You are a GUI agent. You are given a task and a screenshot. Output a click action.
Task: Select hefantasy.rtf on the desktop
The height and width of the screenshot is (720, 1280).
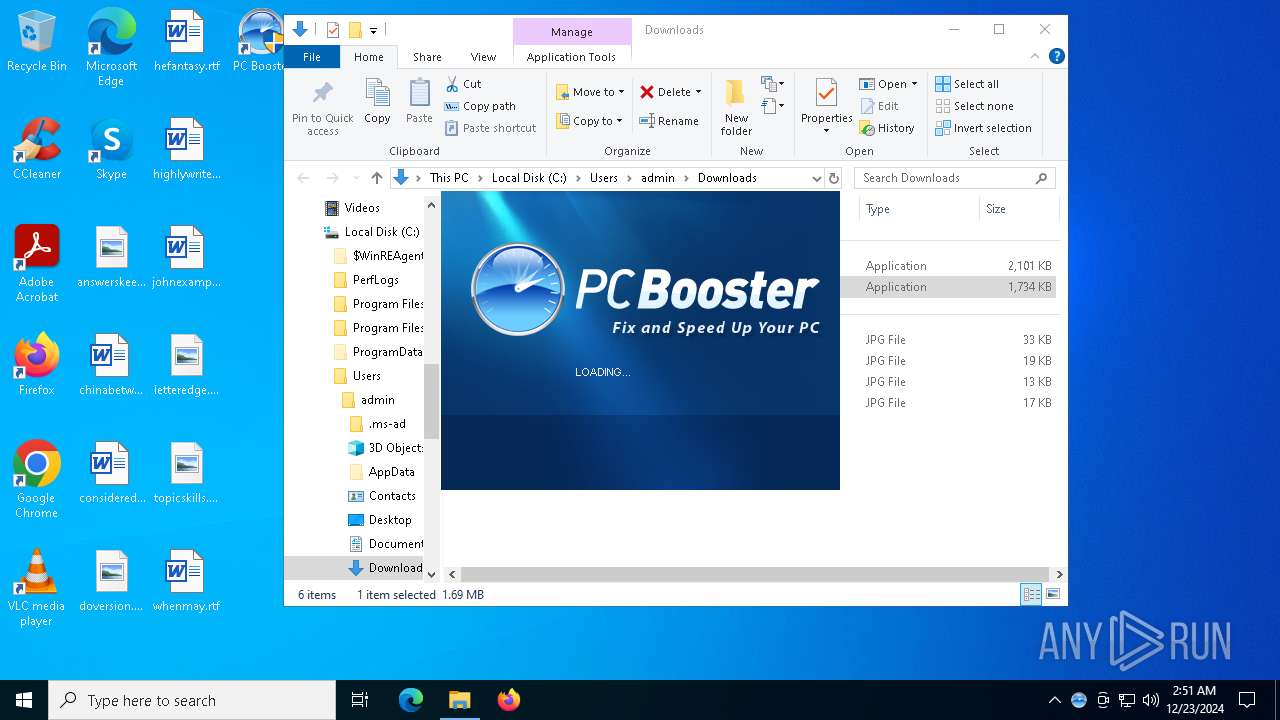tap(187, 42)
